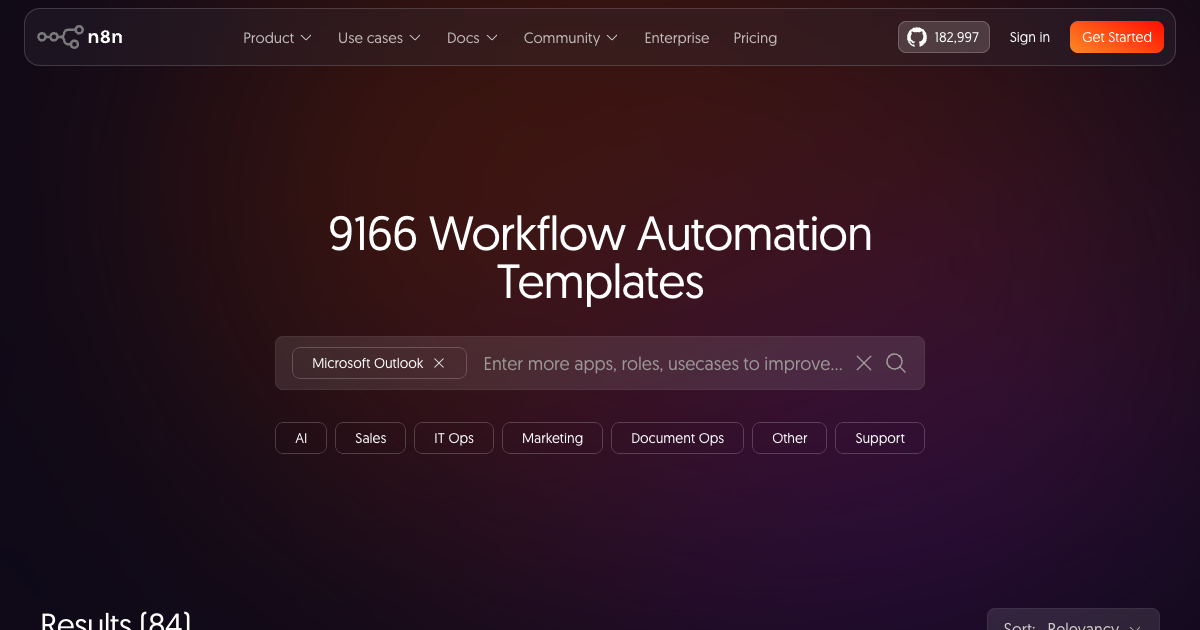This screenshot has width=1200, height=630.
Task: Click into the search input field
Action: [660, 363]
